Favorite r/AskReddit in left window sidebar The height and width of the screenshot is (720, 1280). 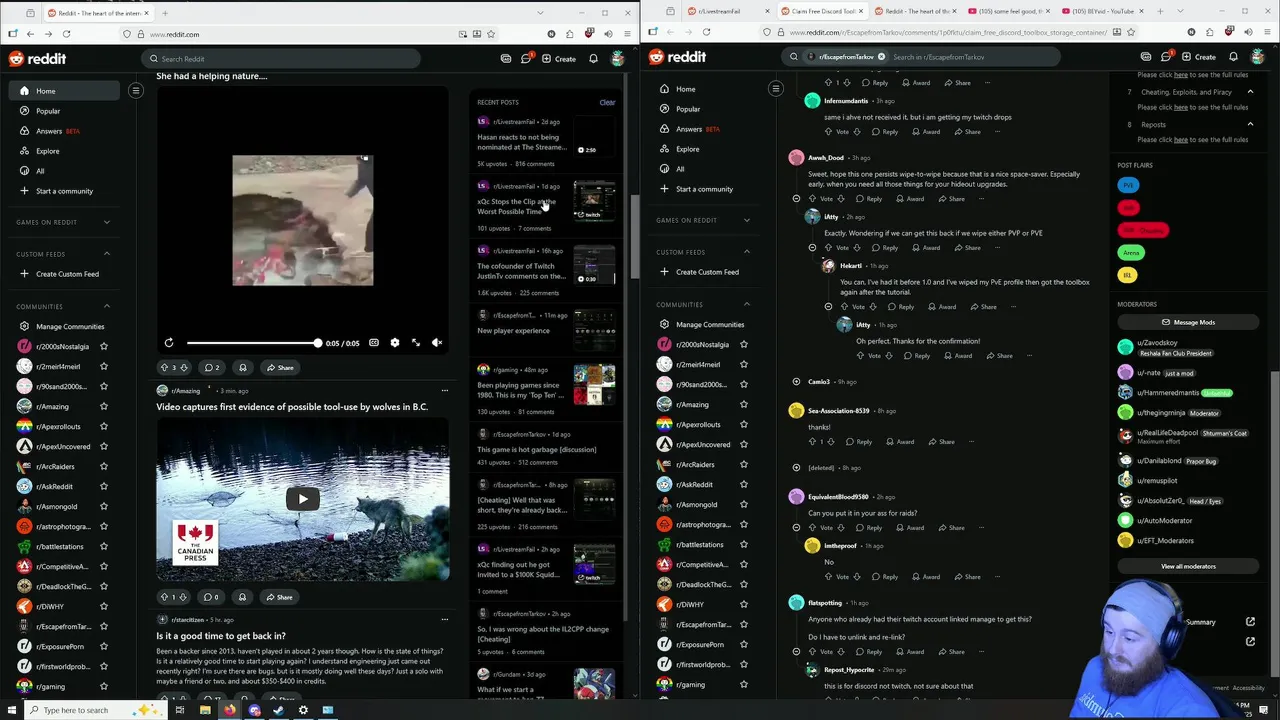[x=103, y=487]
